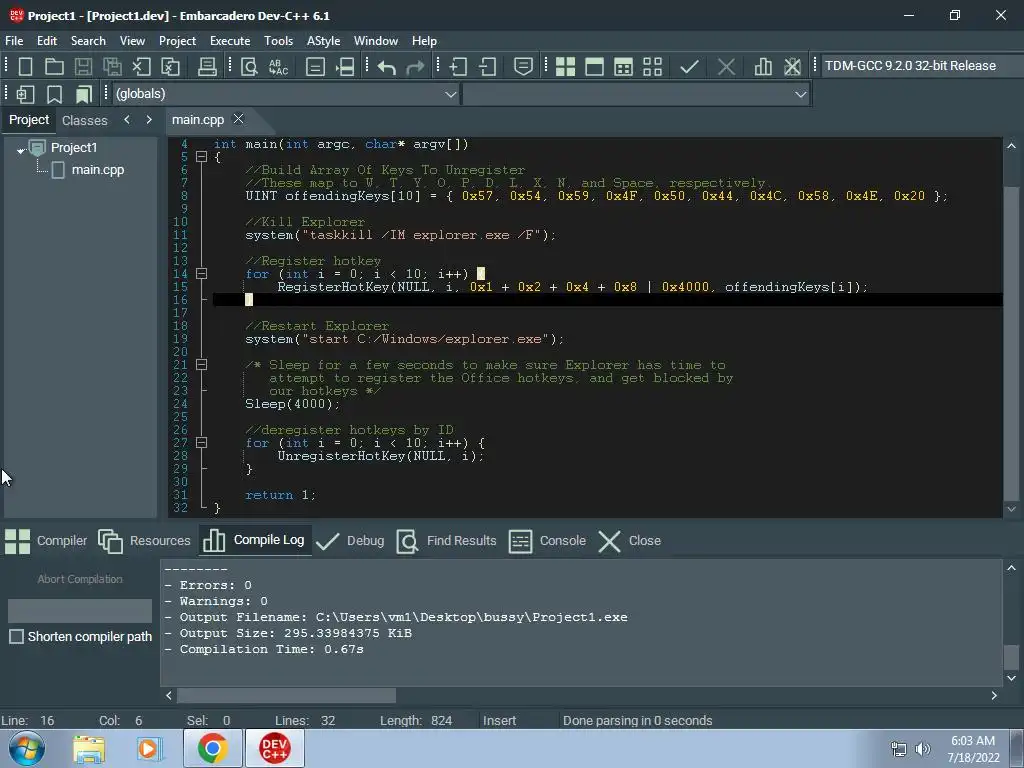
Task: Click the compile log scroll-down arrow
Action: click(x=1011, y=678)
